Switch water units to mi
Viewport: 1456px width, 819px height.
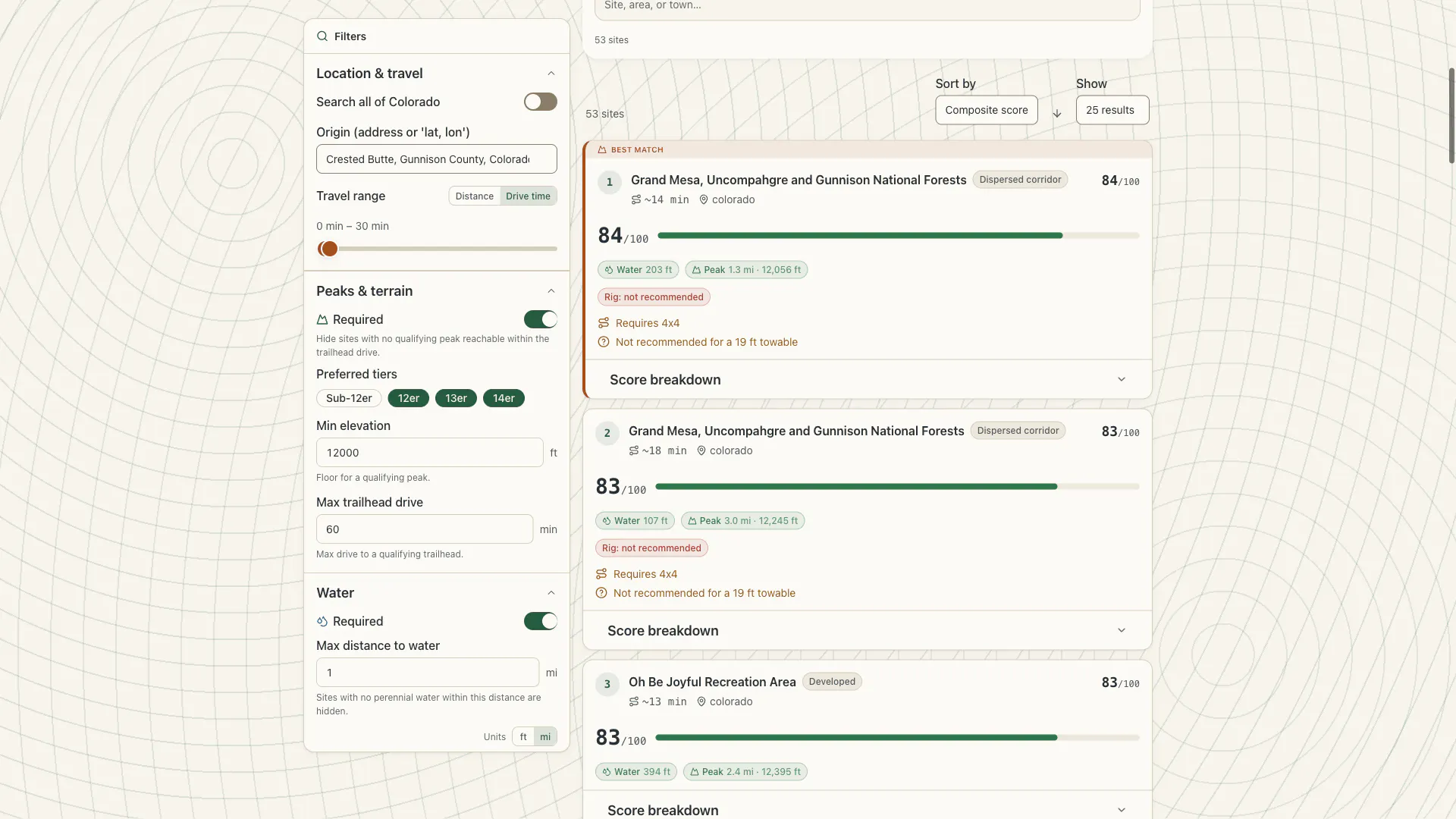pyautogui.click(x=545, y=737)
